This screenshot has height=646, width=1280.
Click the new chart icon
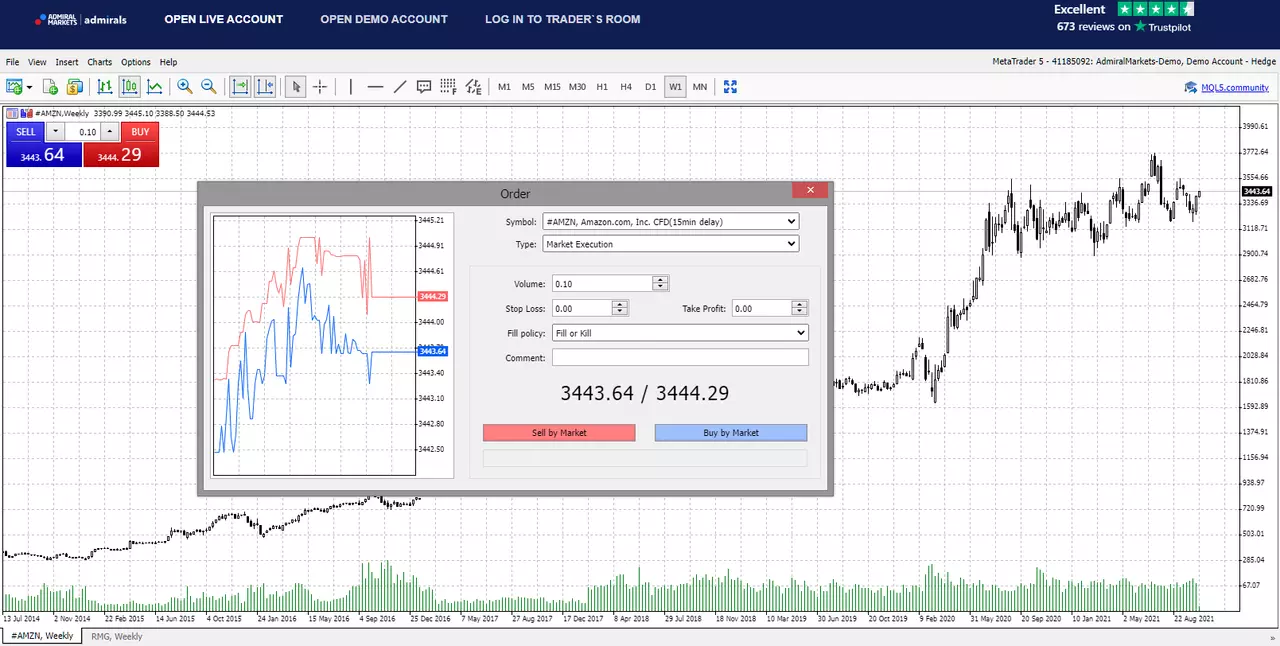[16, 87]
